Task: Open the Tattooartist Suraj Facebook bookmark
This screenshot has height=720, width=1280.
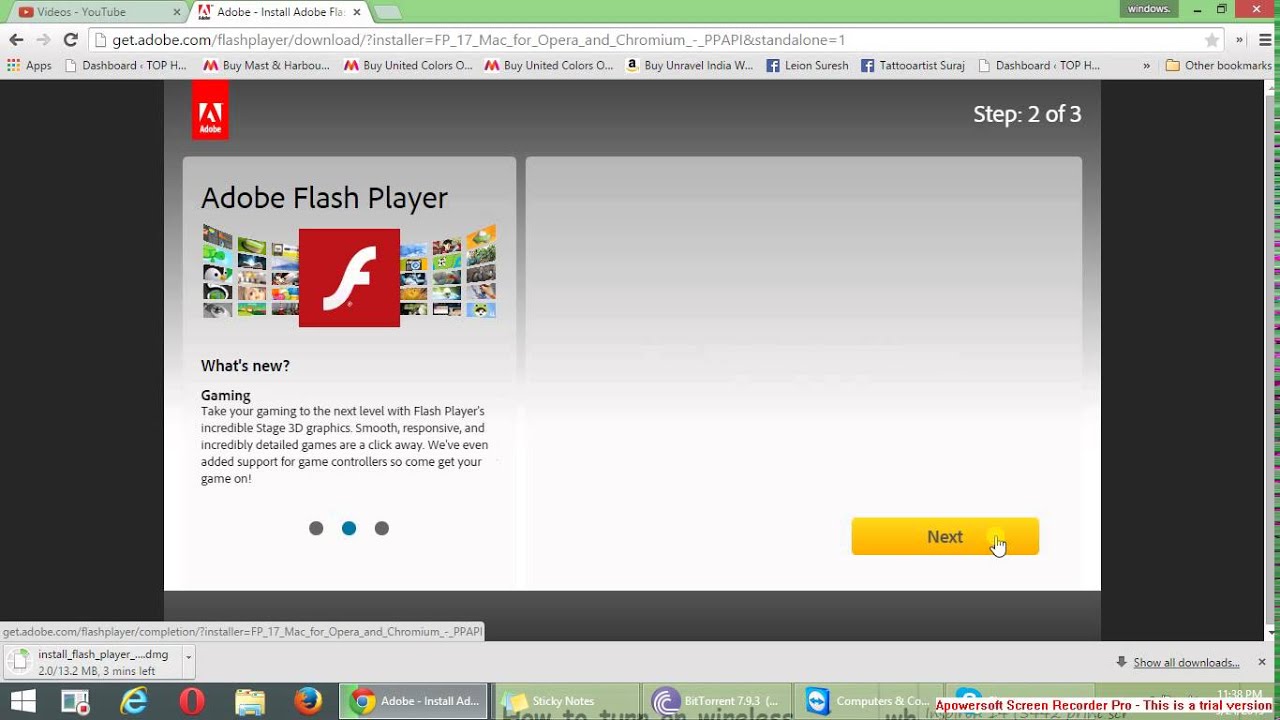Action: (912, 65)
